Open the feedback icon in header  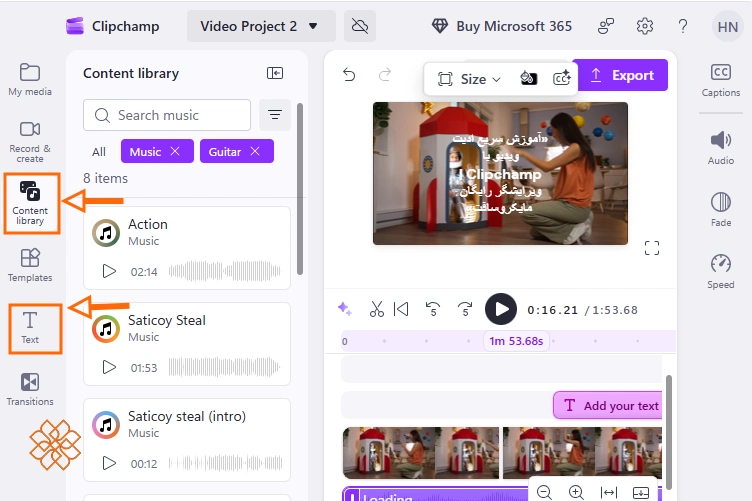pyautogui.click(x=606, y=26)
